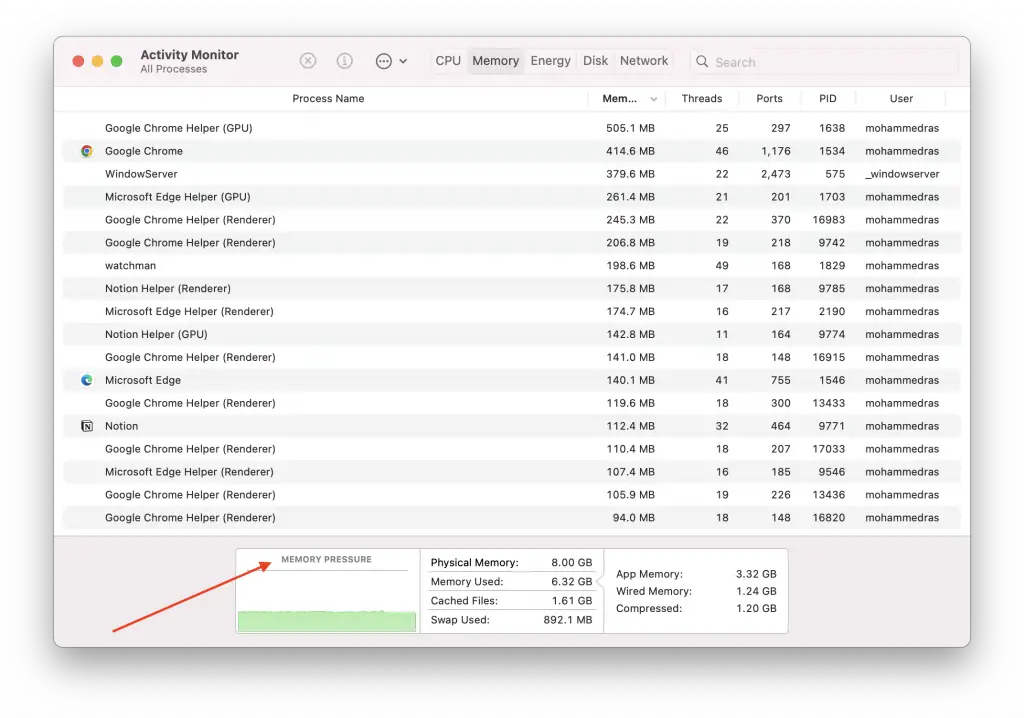Image resolution: width=1024 pixels, height=718 pixels.
Task: Minimize the window with the yellow button
Action: (x=97, y=61)
